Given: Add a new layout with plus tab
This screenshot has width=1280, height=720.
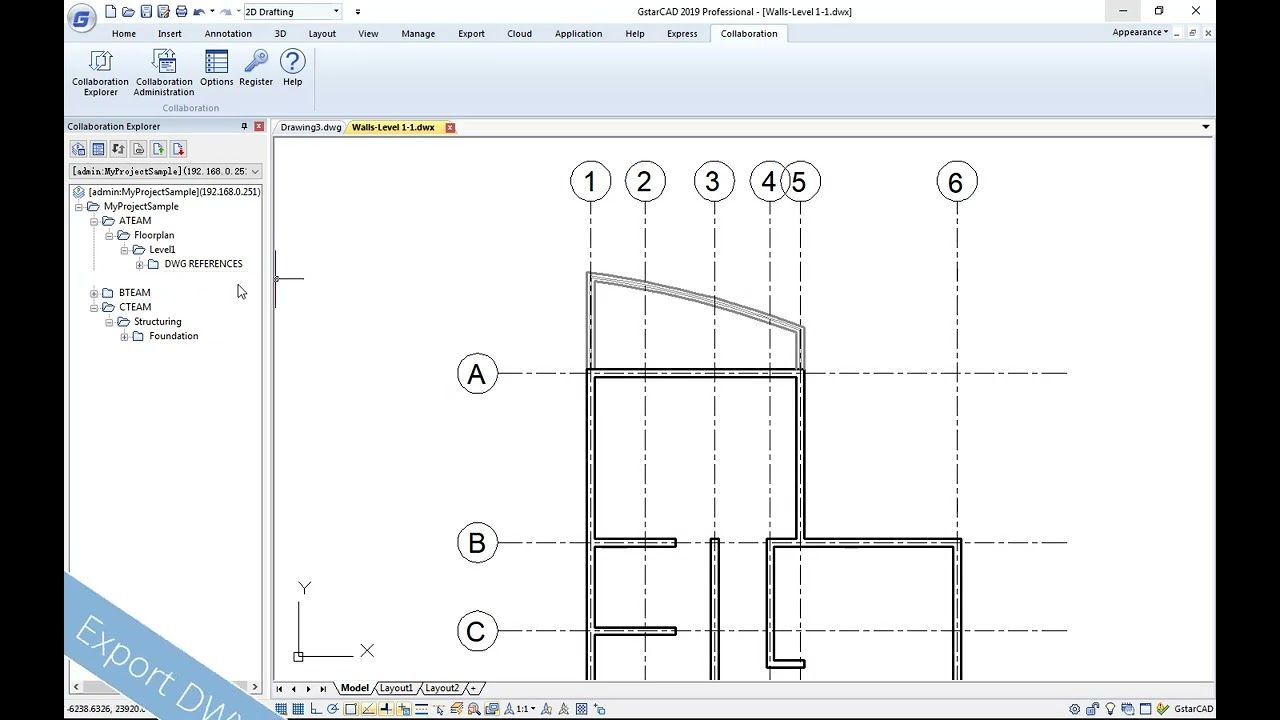Looking at the screenshot, I should [x=473, y=688].
